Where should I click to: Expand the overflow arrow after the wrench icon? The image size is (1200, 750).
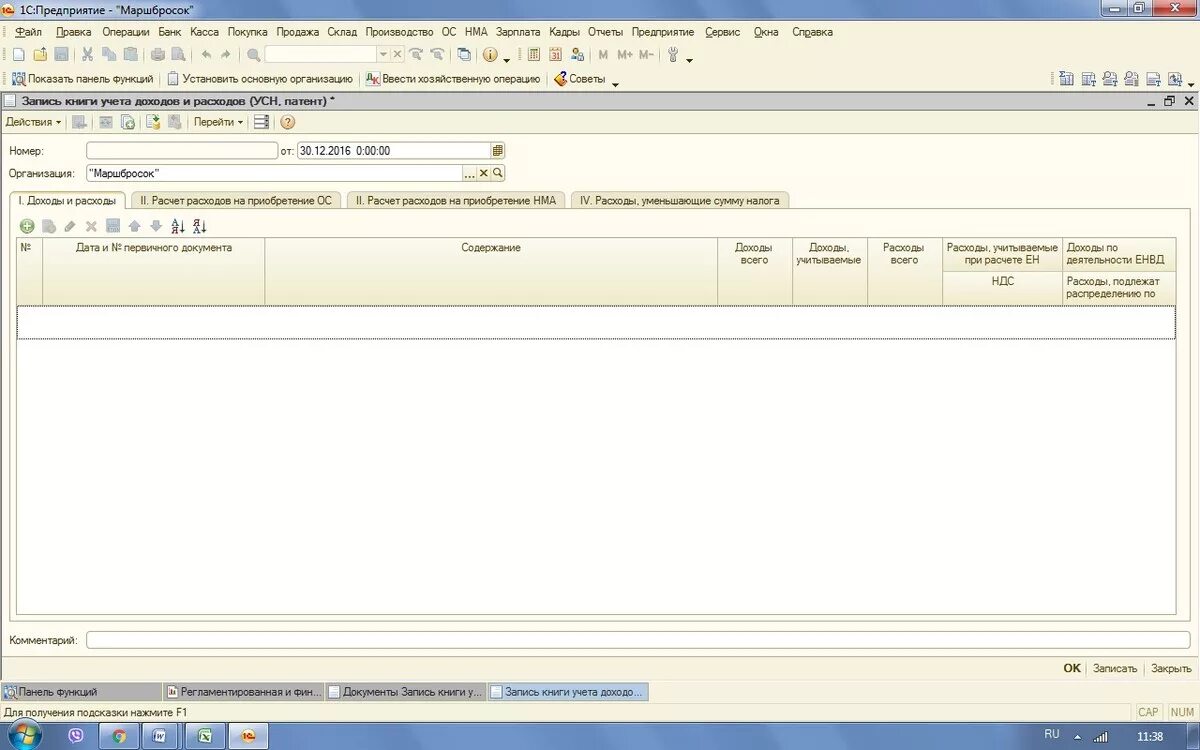[x=690, y=60]
